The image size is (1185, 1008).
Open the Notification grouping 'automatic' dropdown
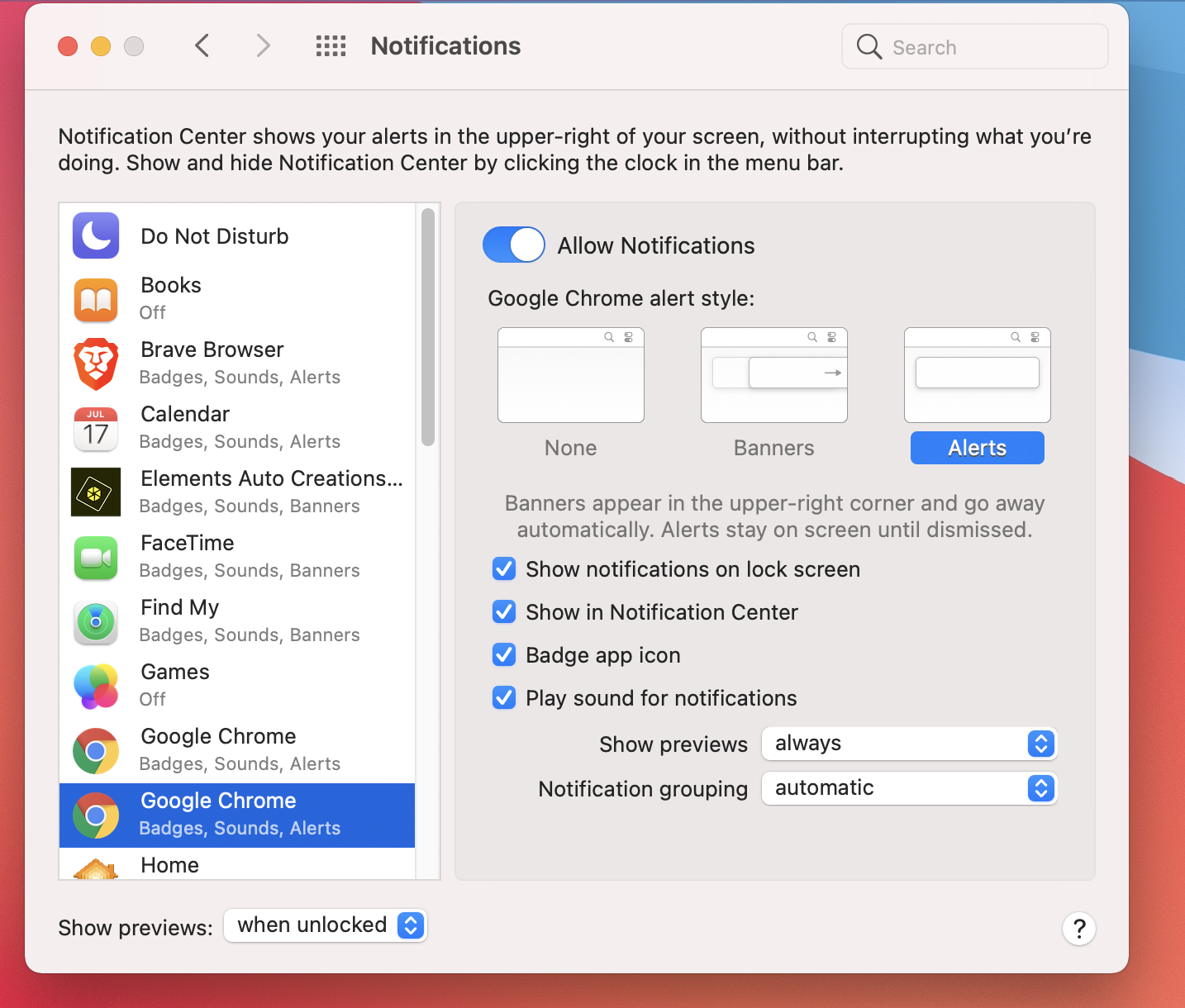click(909, 788)
